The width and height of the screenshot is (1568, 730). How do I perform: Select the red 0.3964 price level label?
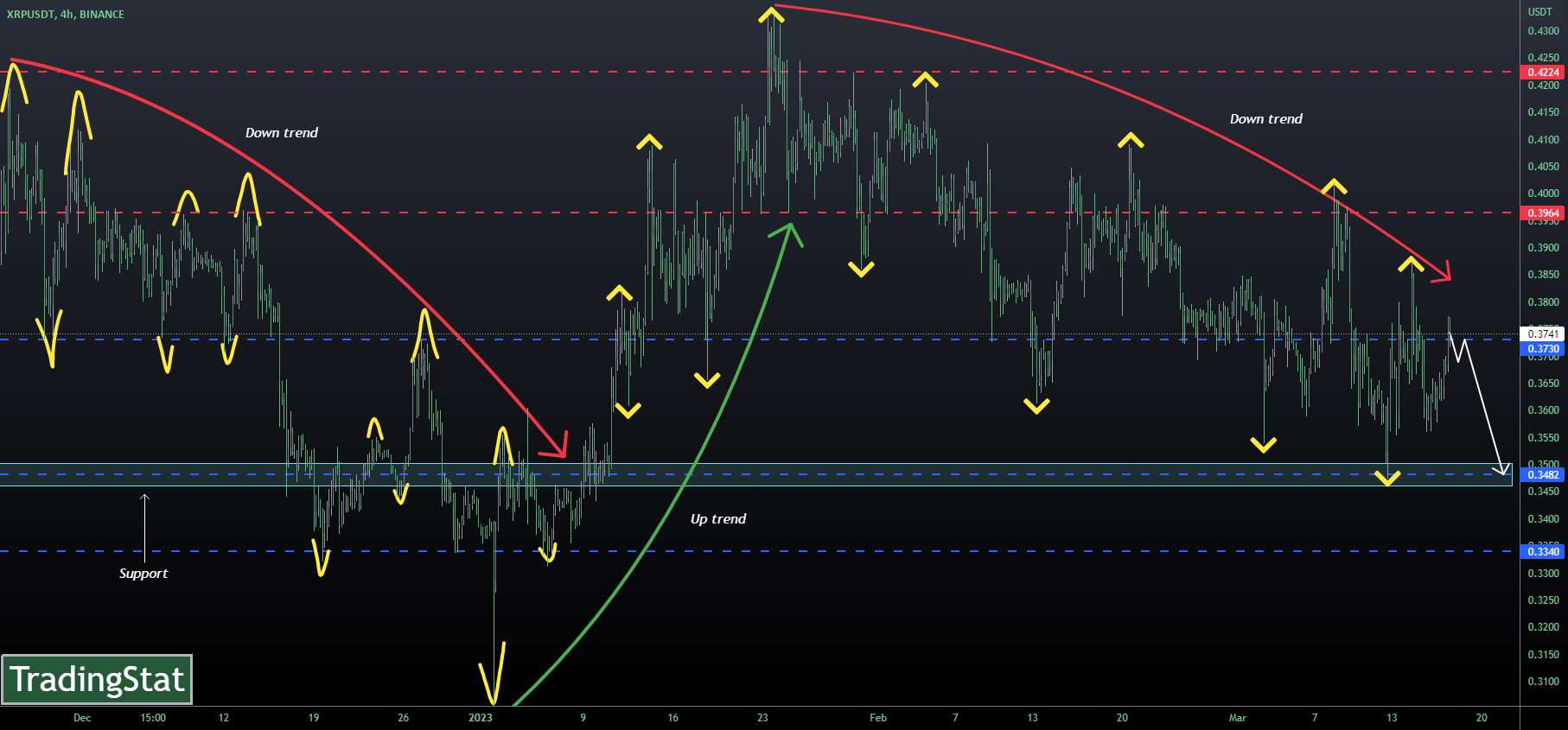point(1543,213)
